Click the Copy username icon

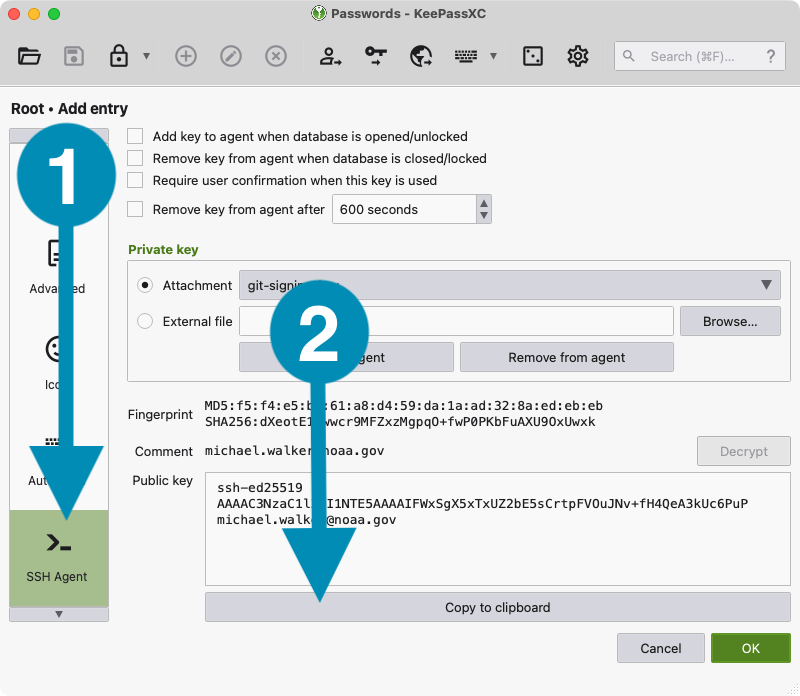point(330,56)
